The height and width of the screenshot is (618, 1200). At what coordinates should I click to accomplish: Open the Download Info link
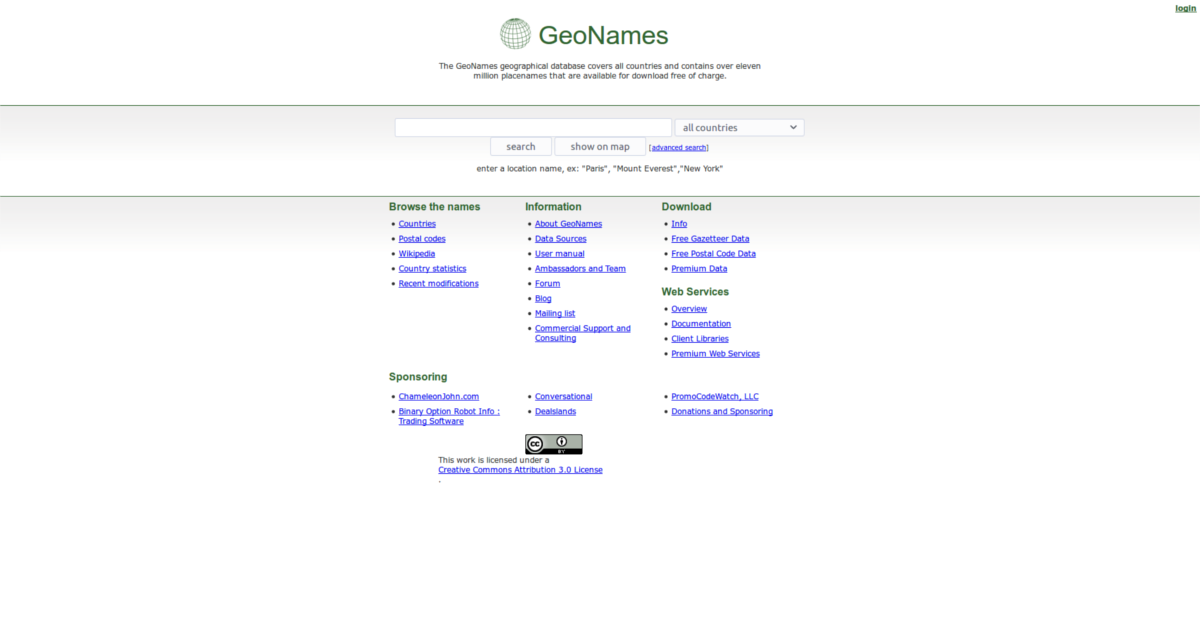(679, 224)
